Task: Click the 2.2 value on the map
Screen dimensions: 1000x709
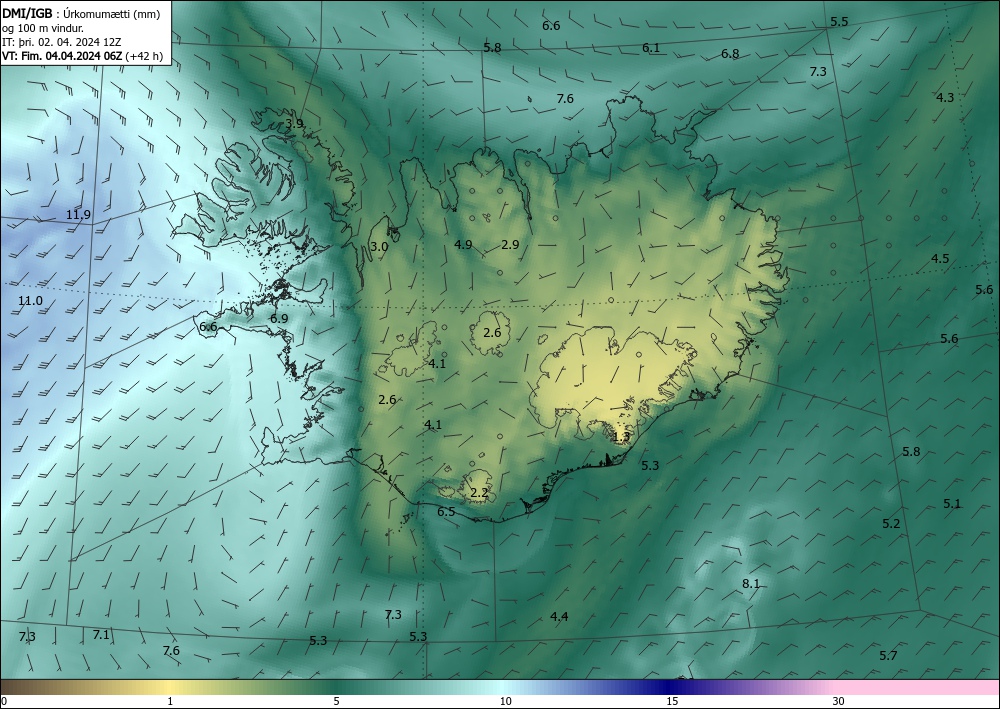Action: (x=479, y=493)
